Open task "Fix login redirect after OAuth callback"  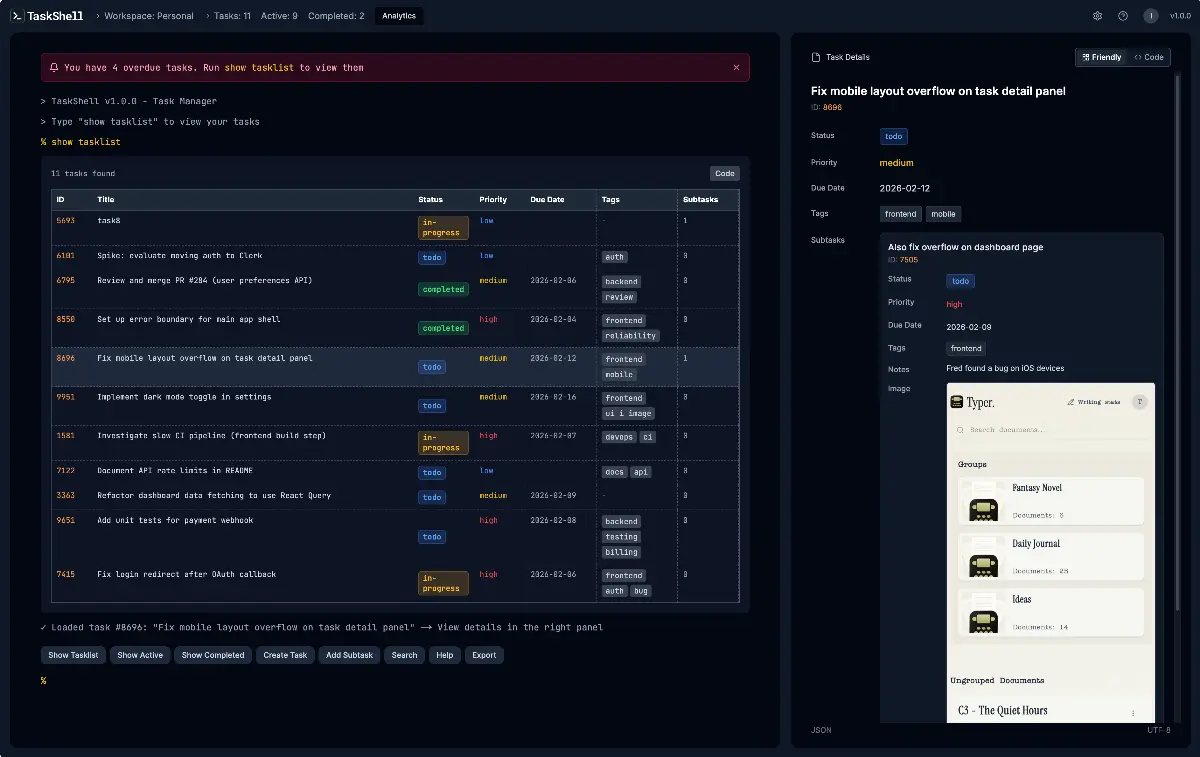[186, 575]
